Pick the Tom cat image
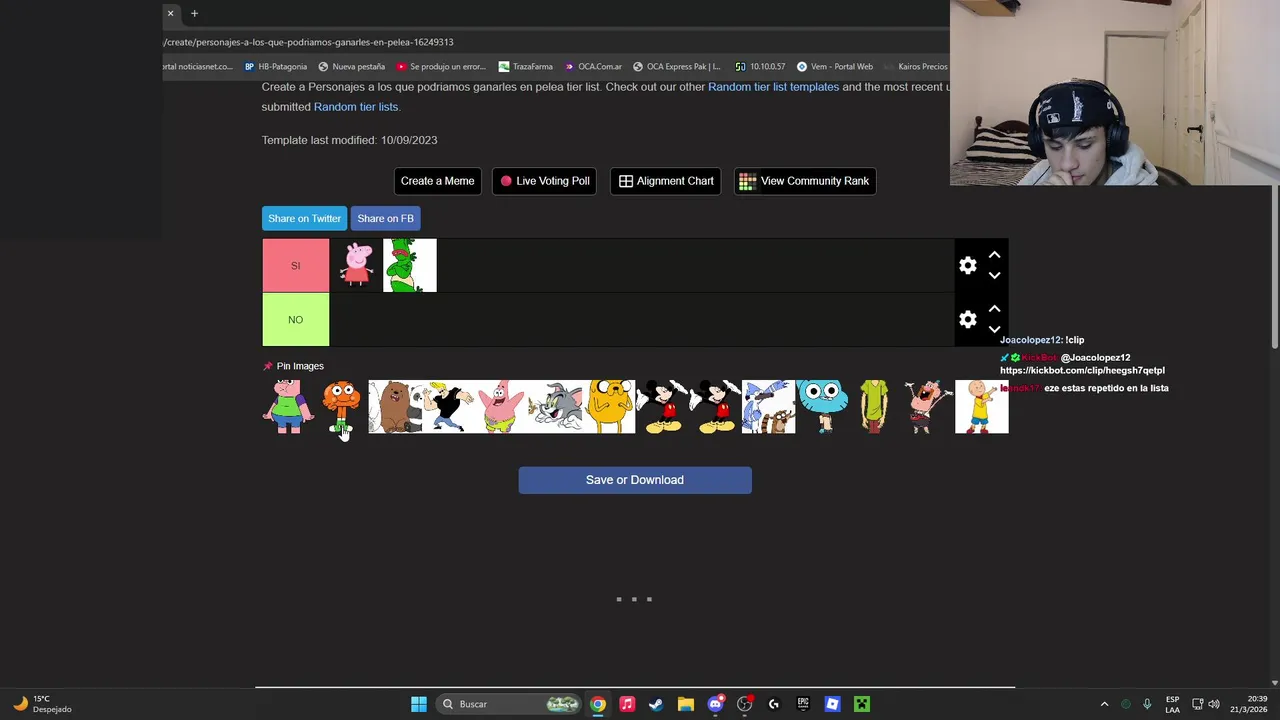The width and height of the screenshot is (1280, 720). 555,406
